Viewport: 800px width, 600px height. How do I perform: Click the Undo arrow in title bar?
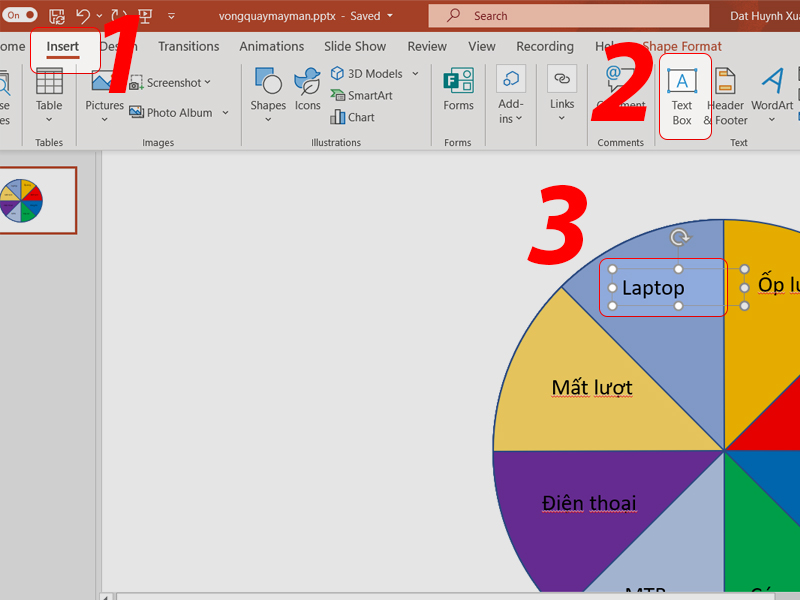tap(84, 16)
